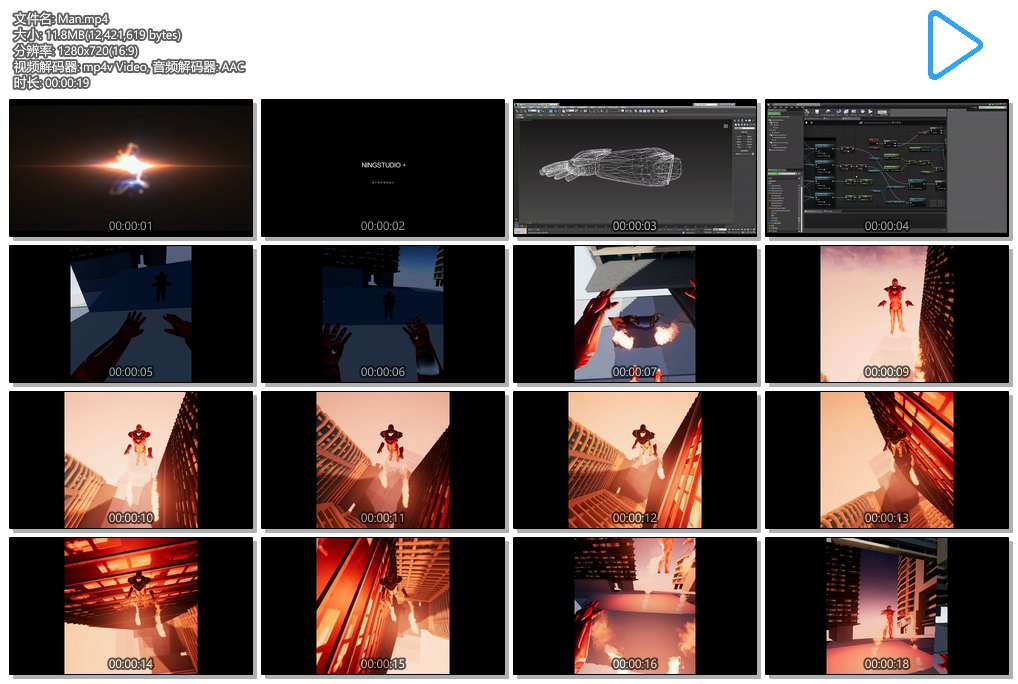Select the NINGSTUDIO title frame at 00:00:02
This screenshot has height=684, width=1018.
click(383, 168)
